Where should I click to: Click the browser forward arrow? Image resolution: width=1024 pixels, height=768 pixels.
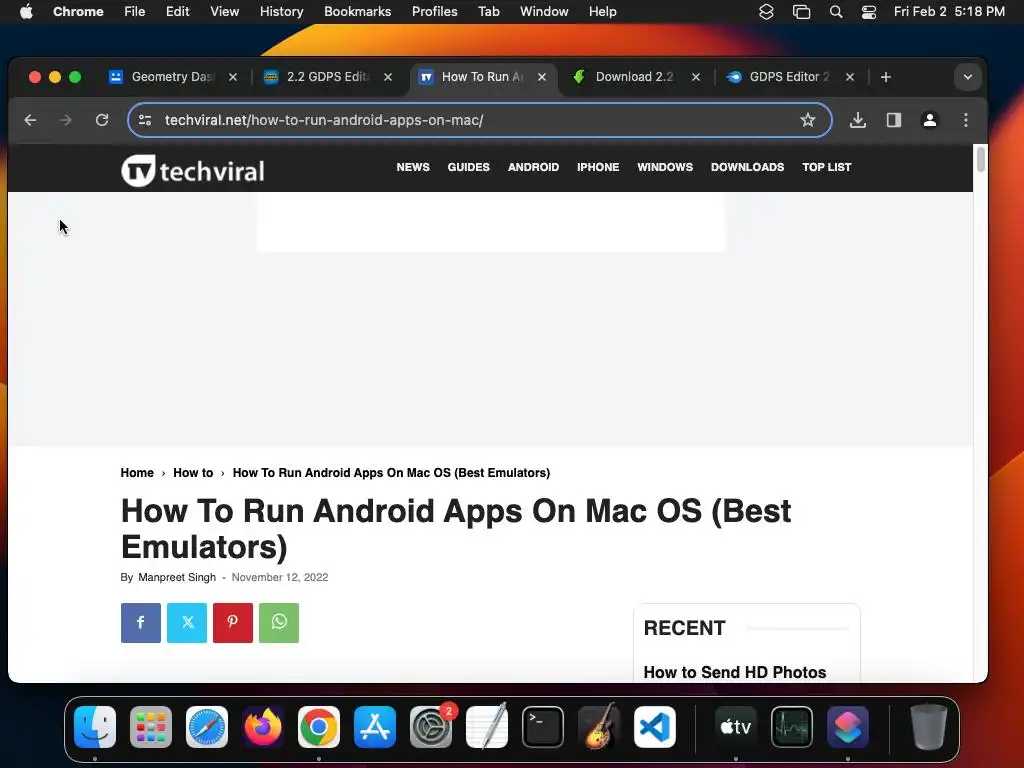(x=66, y=120)
